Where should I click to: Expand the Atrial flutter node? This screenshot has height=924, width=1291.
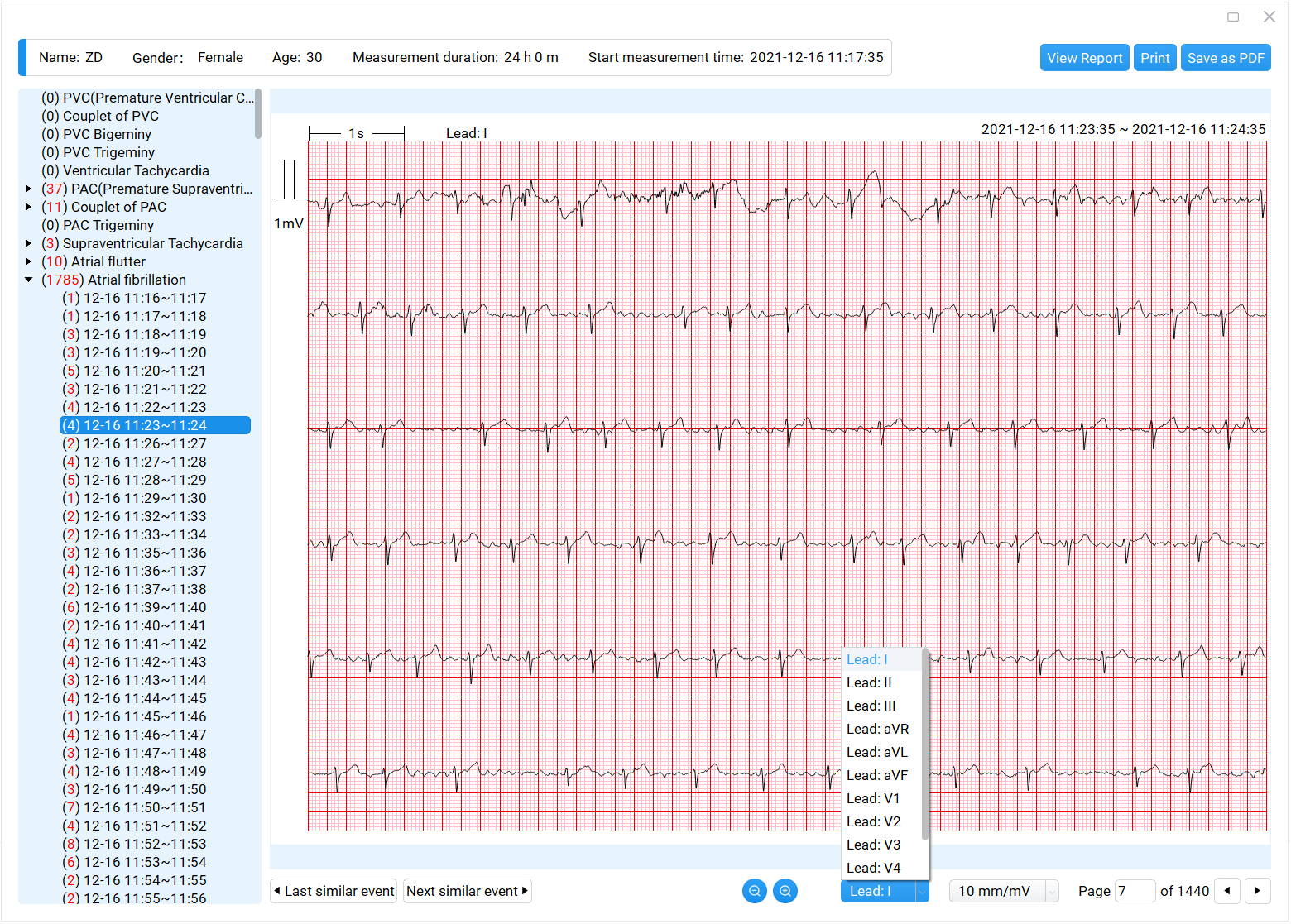pos(29,261)
